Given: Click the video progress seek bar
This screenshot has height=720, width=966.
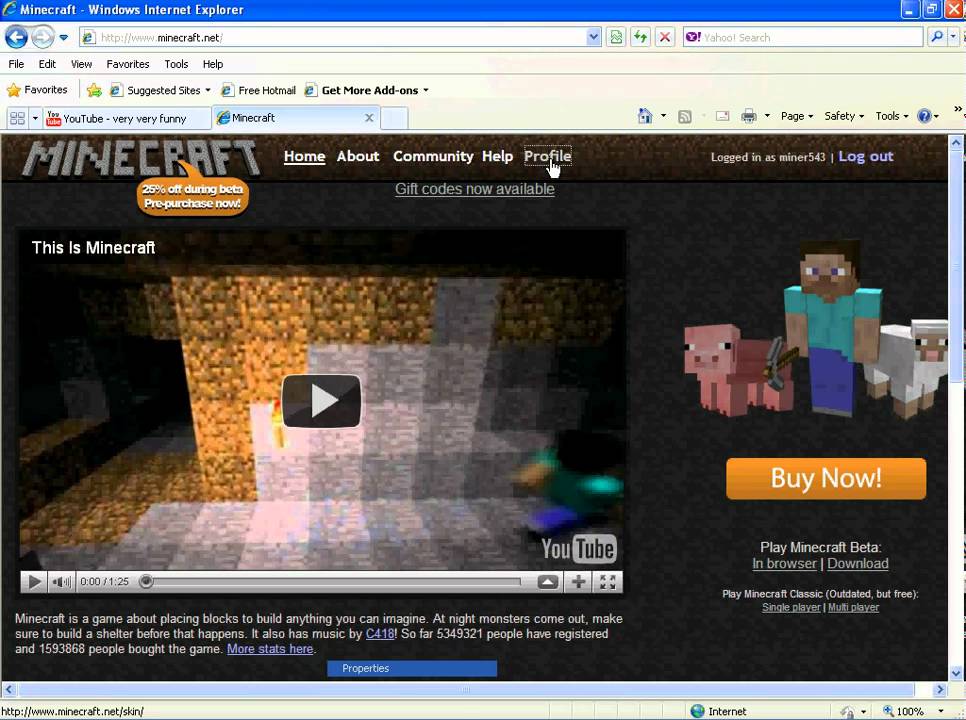Looking at the screenshot, I should 333,581.
